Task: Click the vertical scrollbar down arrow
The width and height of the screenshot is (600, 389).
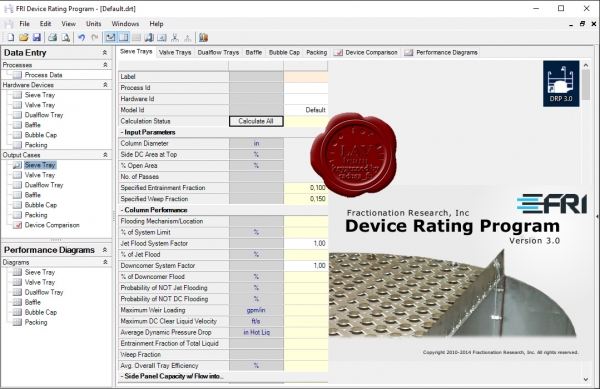Action: point(586,379)
